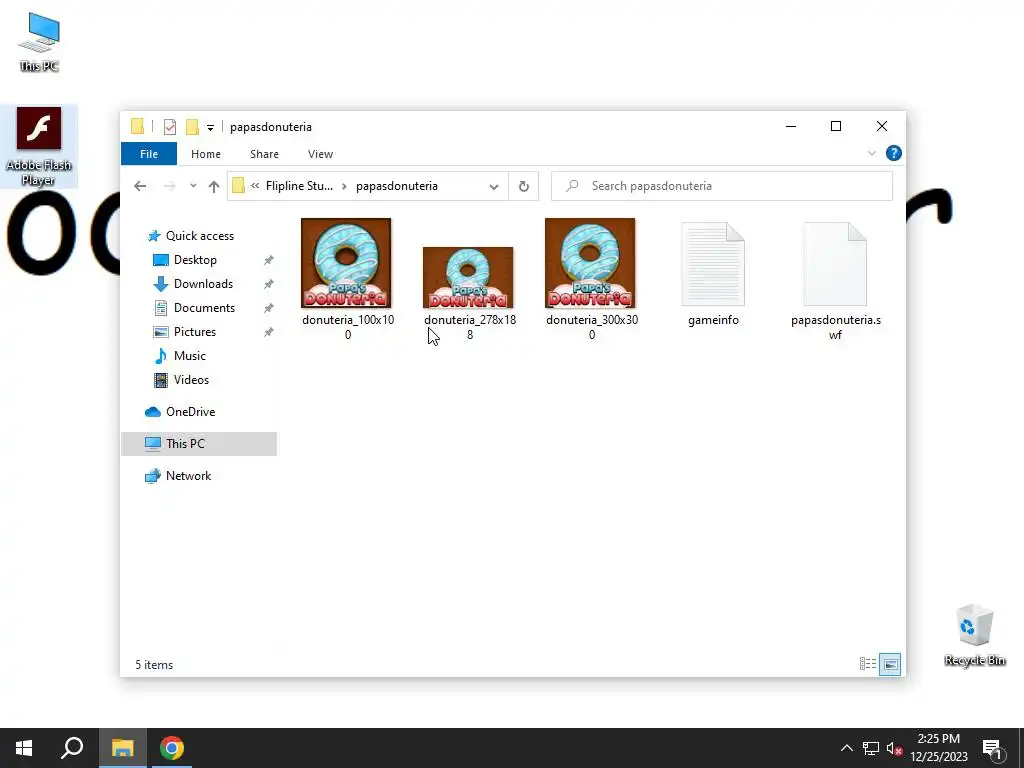Image resolution: width=1024 pixels, height=768 pixels.
Task: Open the This PC desktop icon
Action: [x=39, y=42]
